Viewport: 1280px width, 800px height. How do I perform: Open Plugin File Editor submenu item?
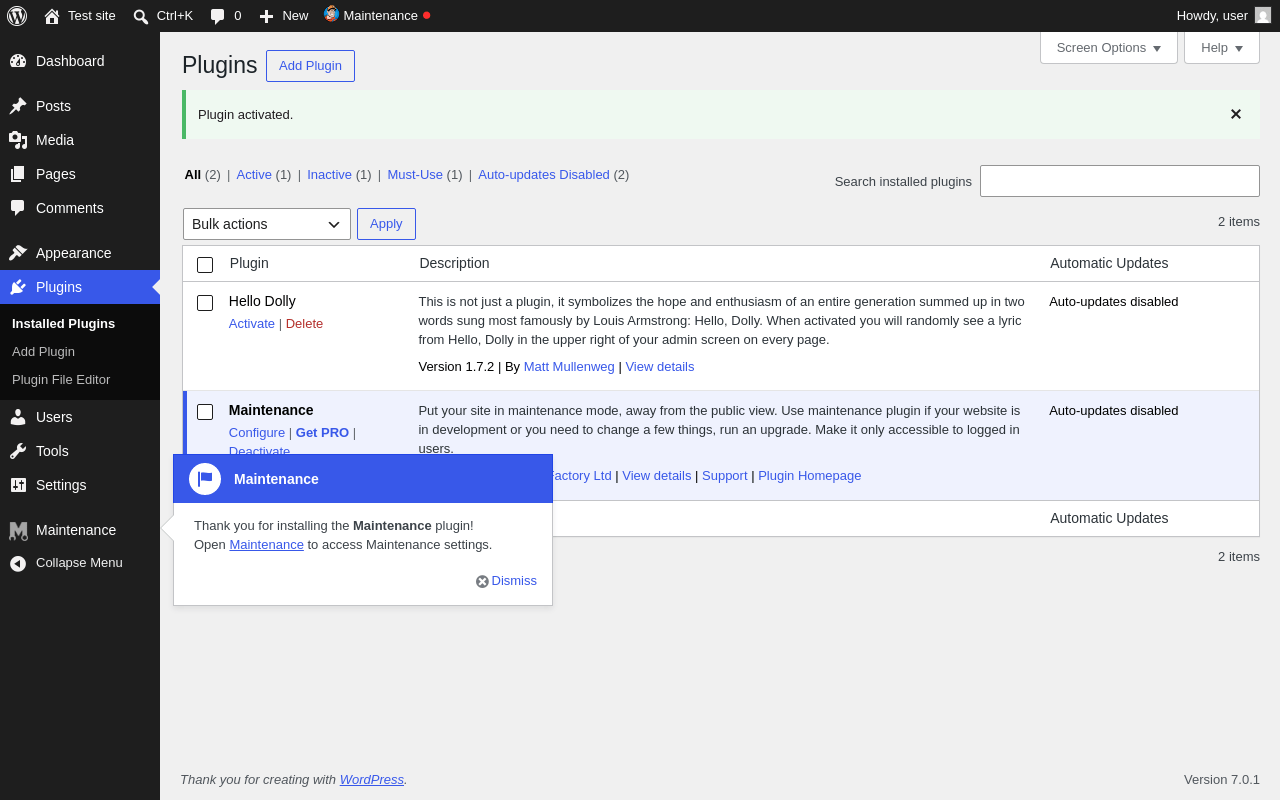(x=61, y=379)
